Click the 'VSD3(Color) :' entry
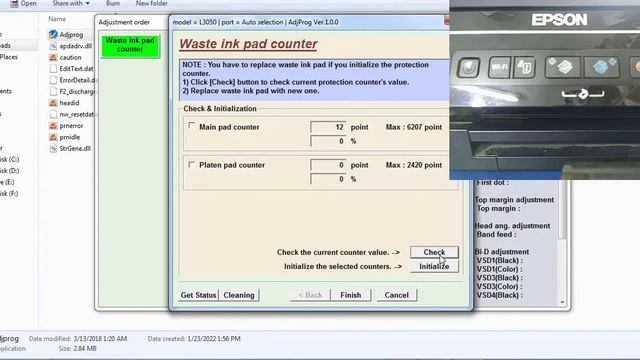This screenshot has width=640, height=360. pos(500,287)
